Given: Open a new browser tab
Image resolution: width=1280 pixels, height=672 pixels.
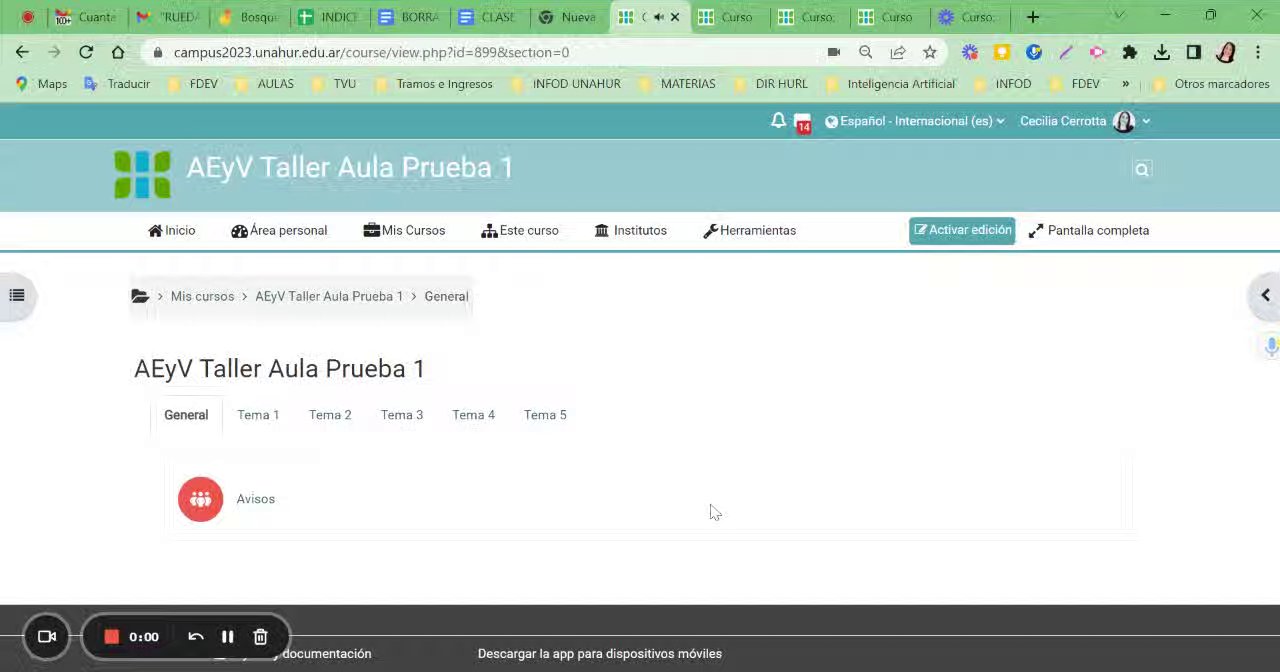Looking at the screenshot, I should click(x=1033, y=17).
